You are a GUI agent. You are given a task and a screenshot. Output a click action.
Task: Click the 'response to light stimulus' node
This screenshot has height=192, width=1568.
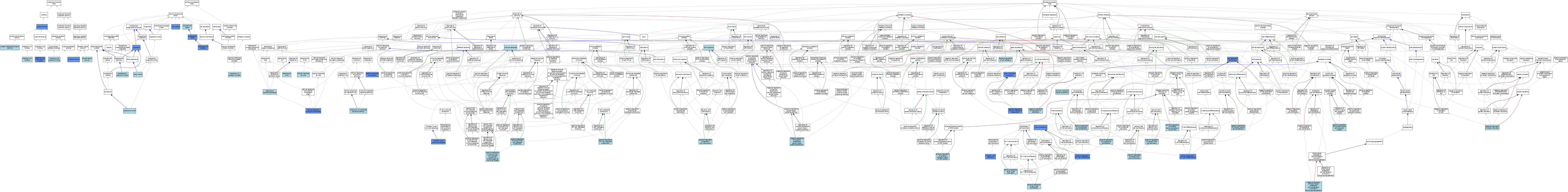coord(282,47)
